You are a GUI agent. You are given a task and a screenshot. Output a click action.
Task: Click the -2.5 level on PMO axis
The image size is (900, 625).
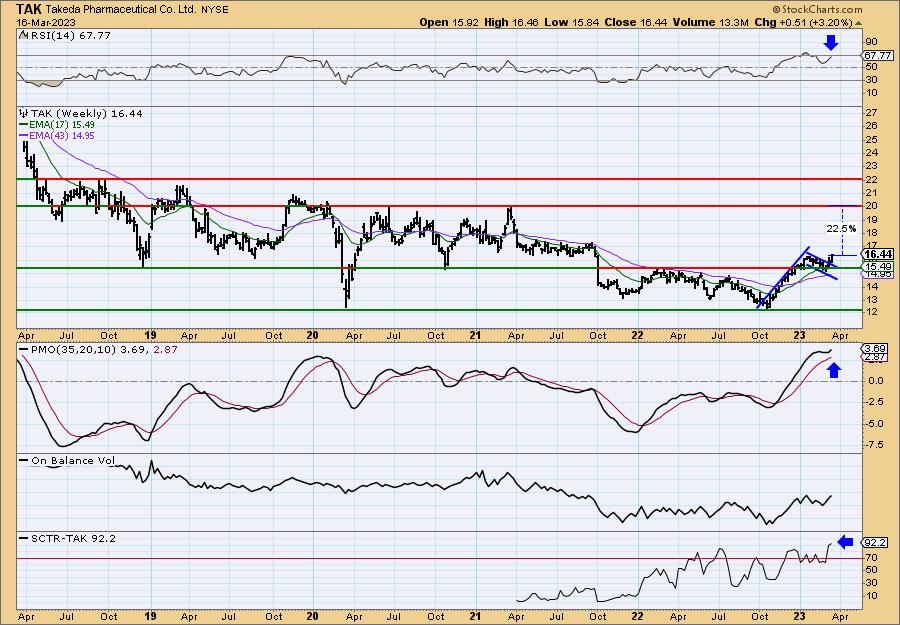click(x=875, y=402)
